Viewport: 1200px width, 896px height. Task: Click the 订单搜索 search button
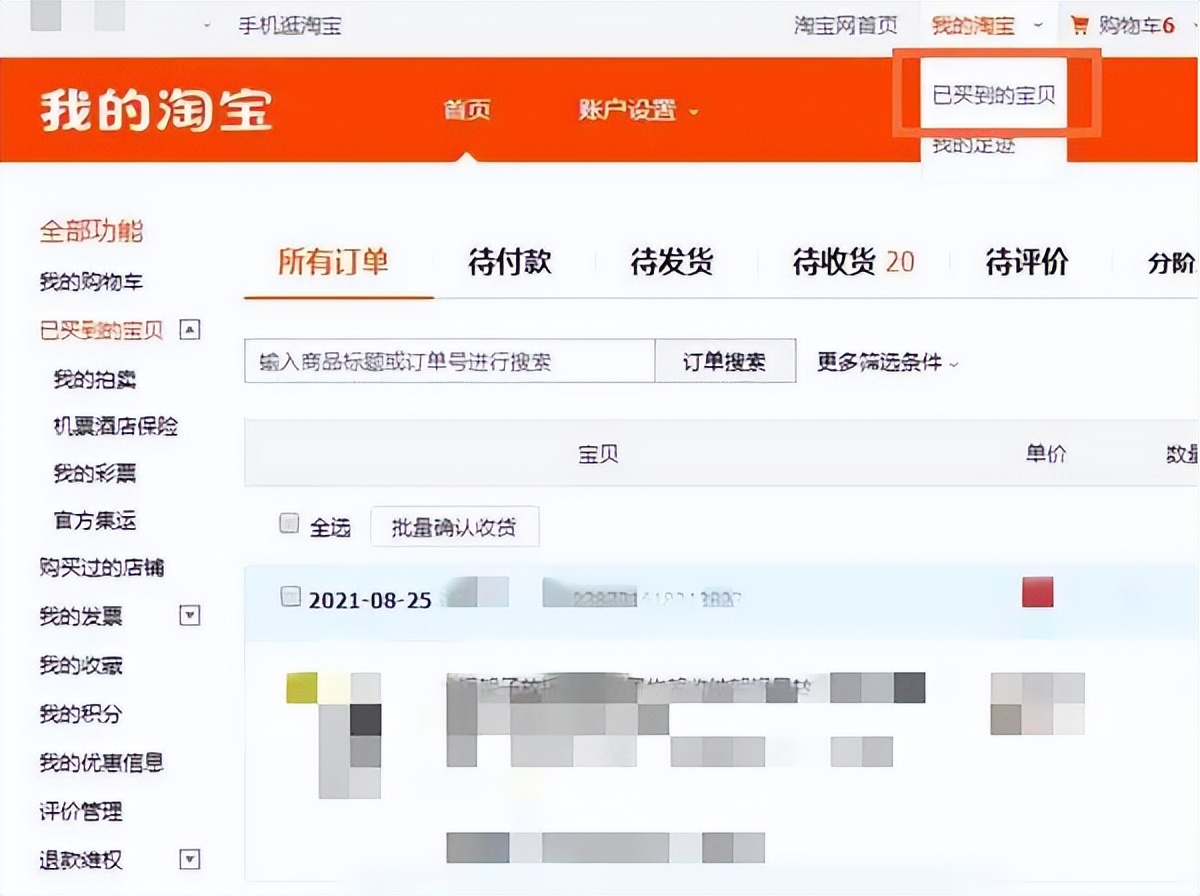(724, 361)
